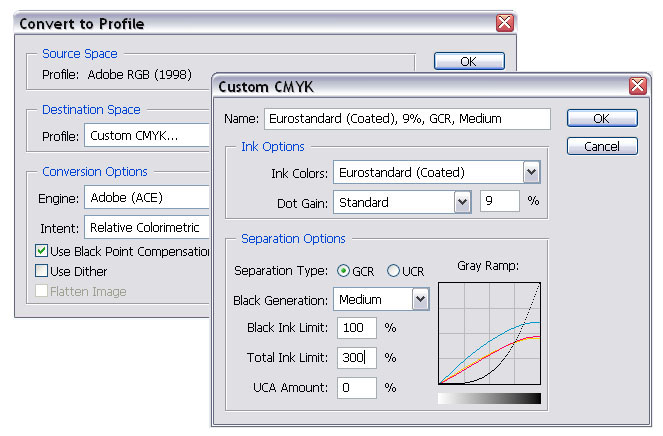Close the Convert to Profile dialog
This screenshot has height=436, width=663.
(505, 22)
